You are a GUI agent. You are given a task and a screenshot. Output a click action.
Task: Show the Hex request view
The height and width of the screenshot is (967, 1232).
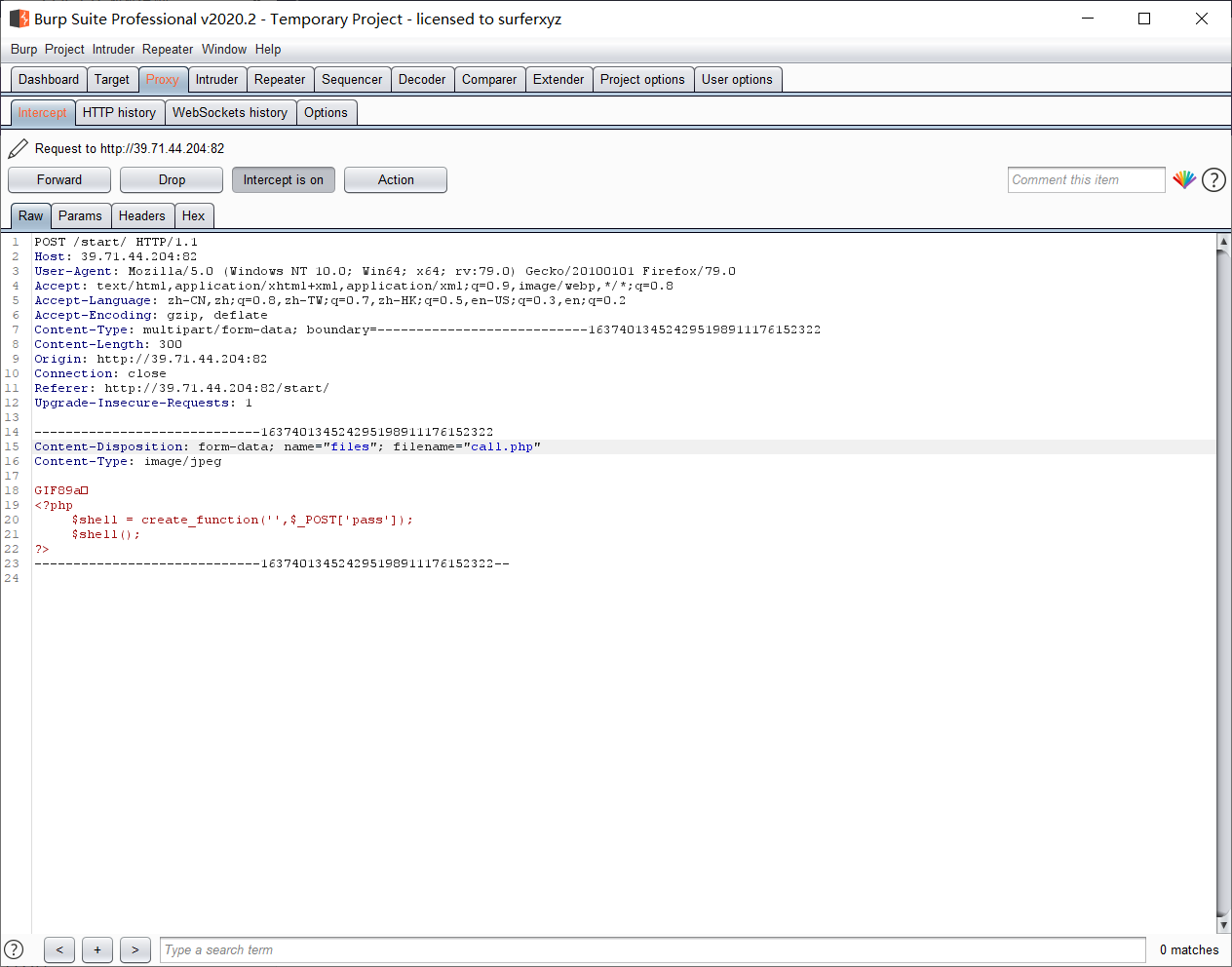click(194, 216)
